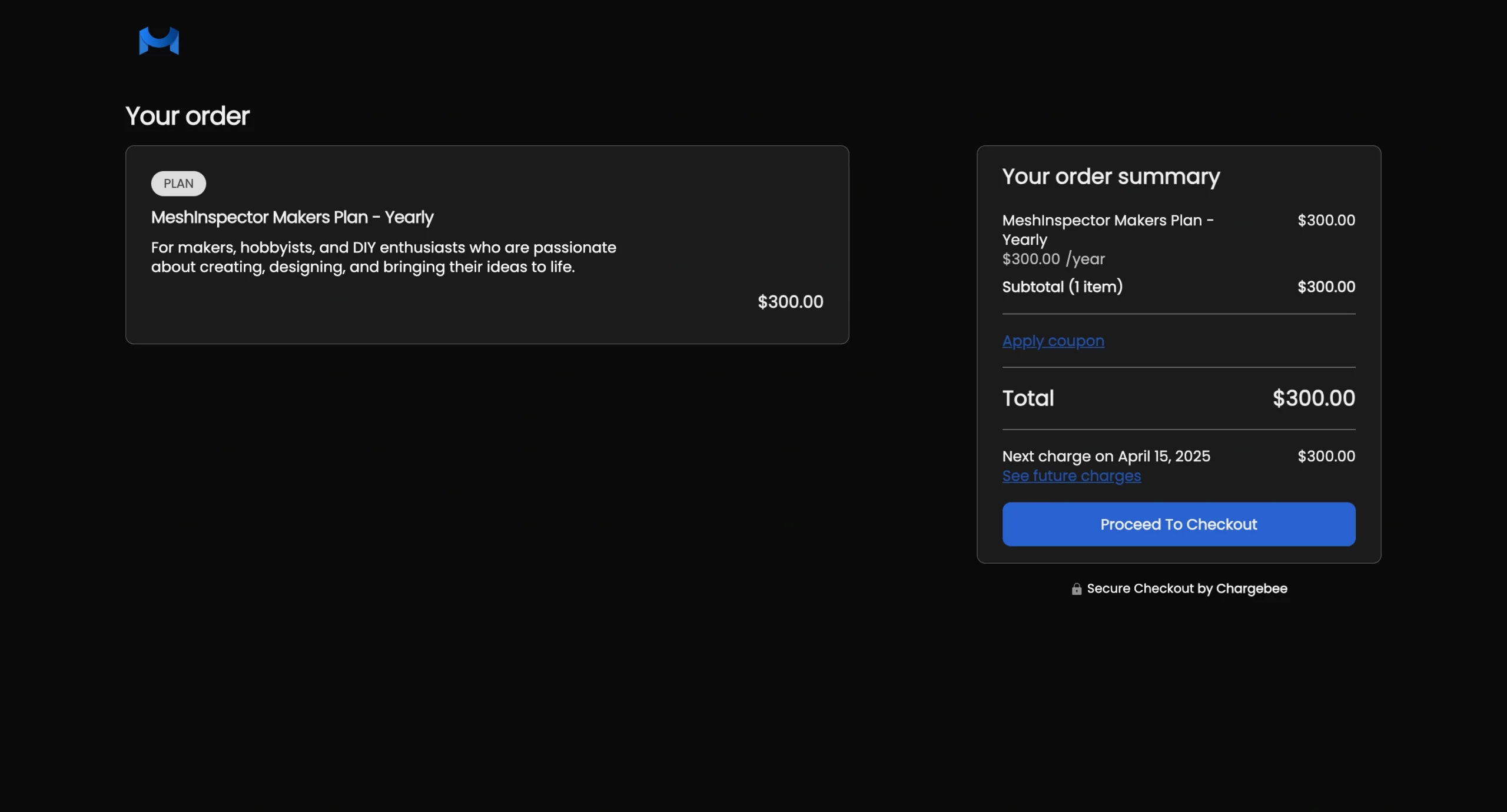Click the MeshInspector logo icon
Viewport: 1507px width, 812px height.
[x=159, y=41]
